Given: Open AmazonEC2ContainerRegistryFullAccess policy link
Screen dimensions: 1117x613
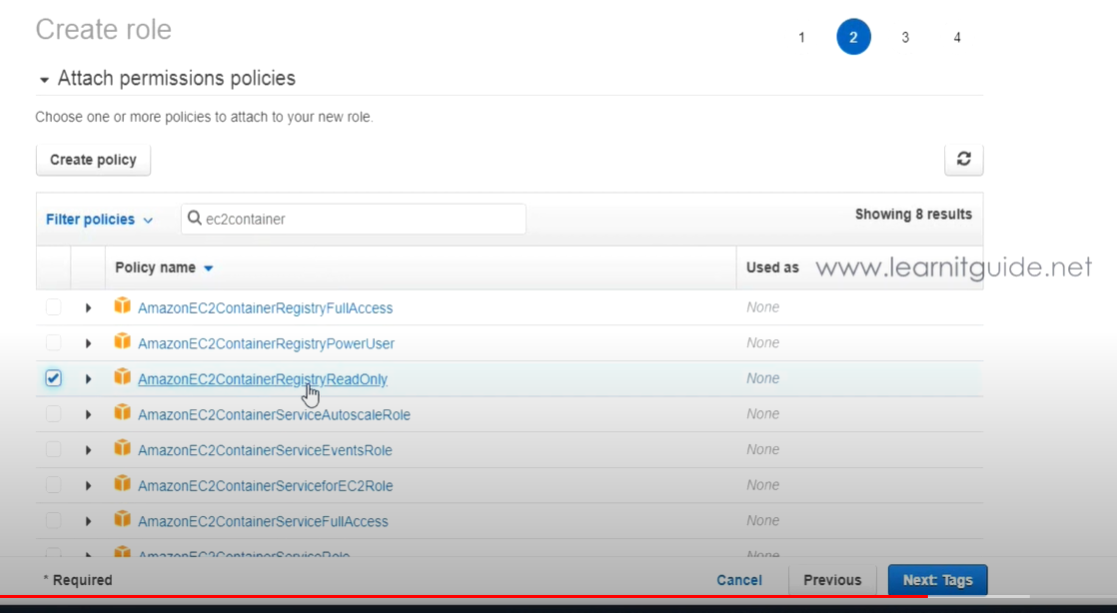Looking at the screenshot, I should 265,308.
